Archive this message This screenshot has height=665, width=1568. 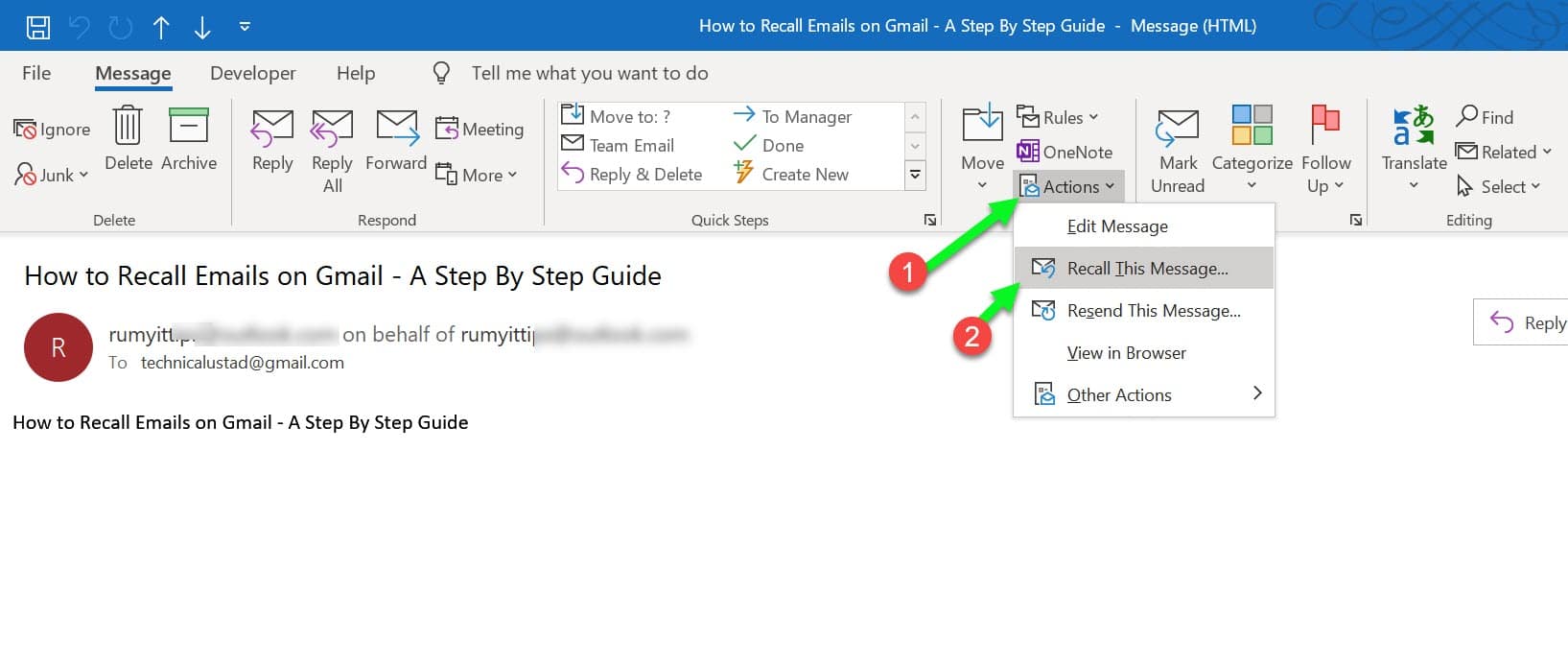point(189,140)
